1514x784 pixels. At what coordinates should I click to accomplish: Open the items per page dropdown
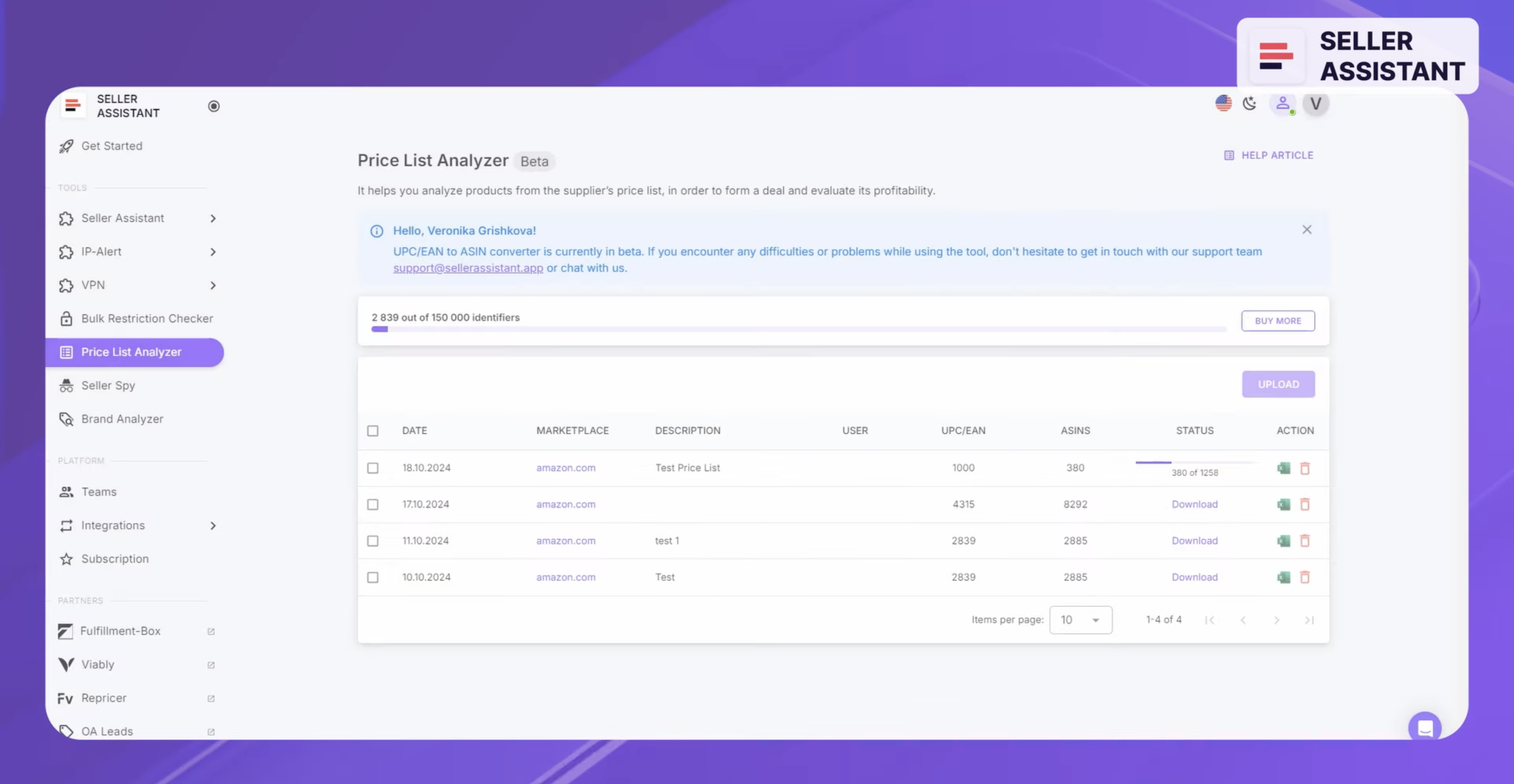click(1080, 620)
